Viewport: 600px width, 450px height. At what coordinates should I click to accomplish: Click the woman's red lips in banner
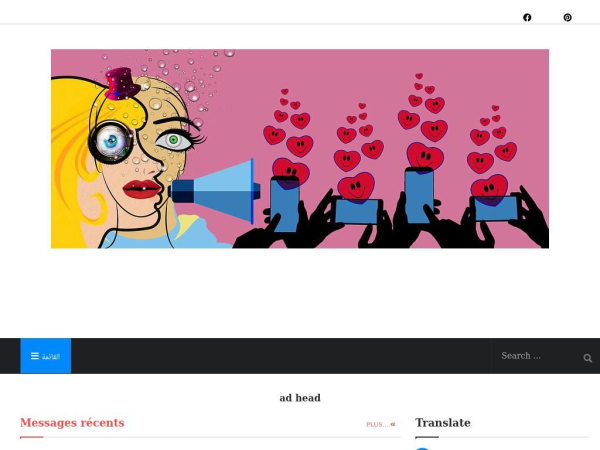pos(141,189)
